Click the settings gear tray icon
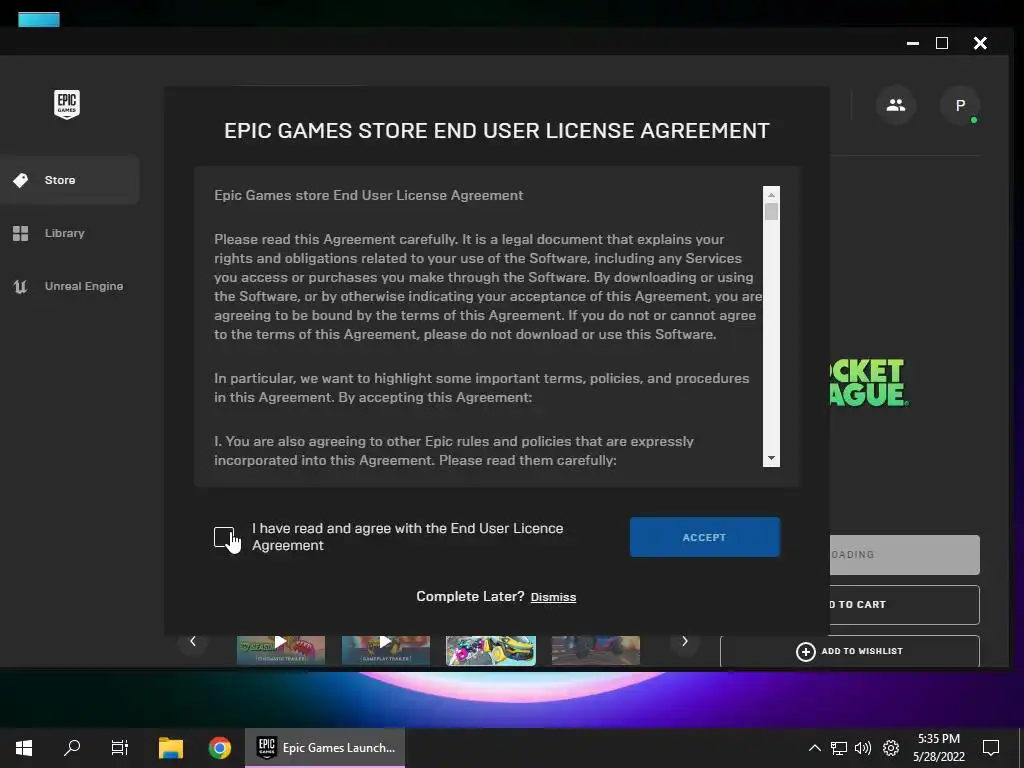This screenshot has width=1024, height=768. 891,748
